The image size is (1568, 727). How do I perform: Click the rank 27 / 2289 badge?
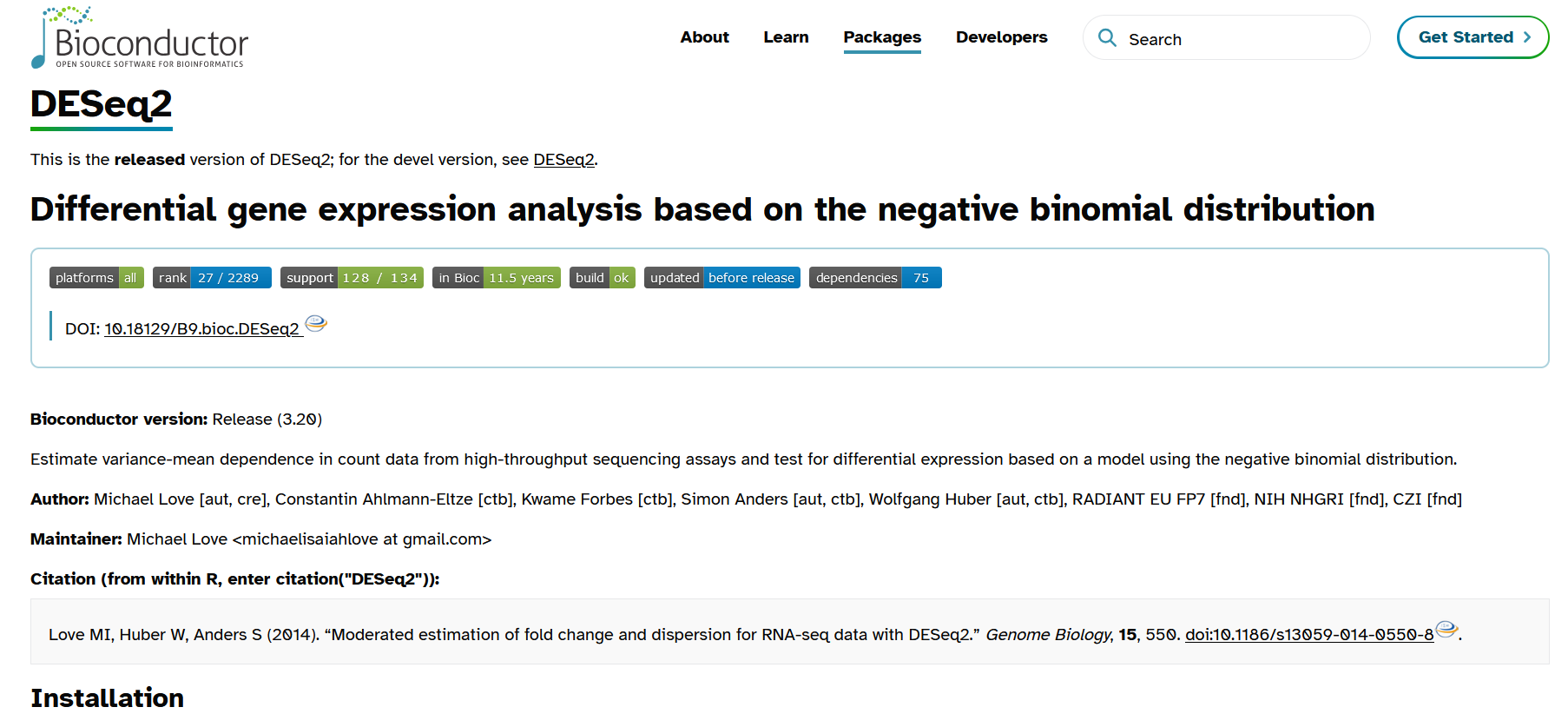click(x=212, y=277)
